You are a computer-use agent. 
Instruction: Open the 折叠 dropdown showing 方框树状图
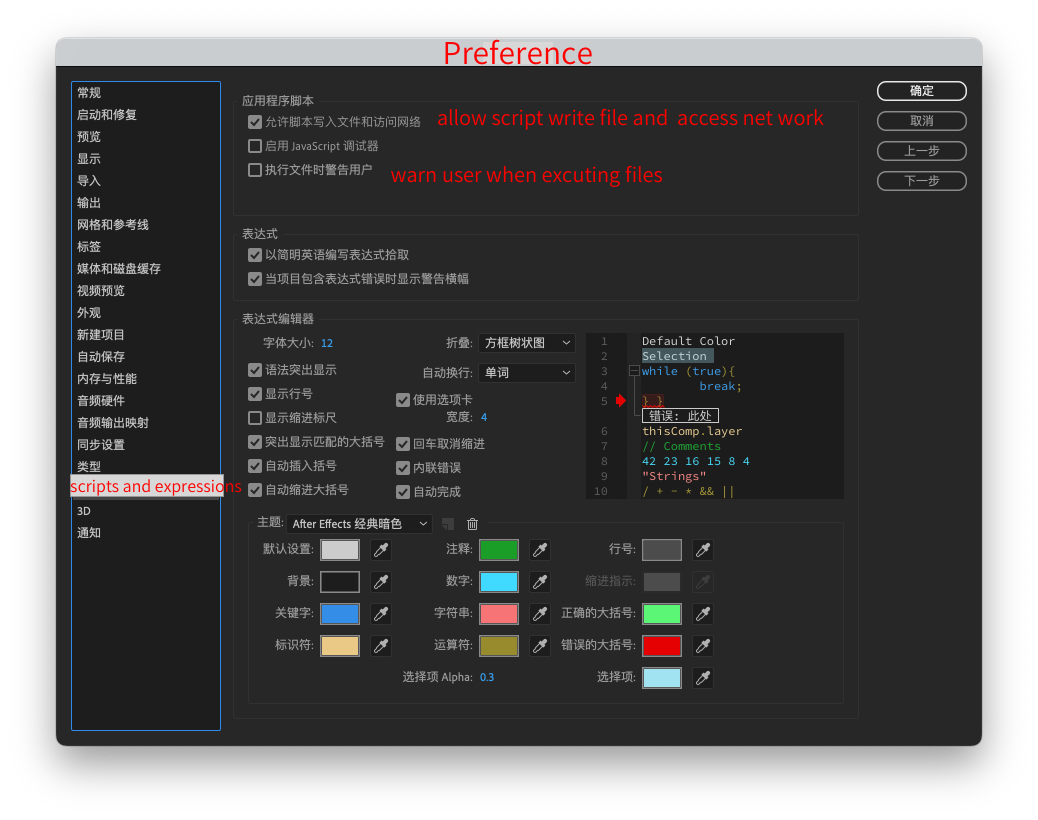[526, 342]
